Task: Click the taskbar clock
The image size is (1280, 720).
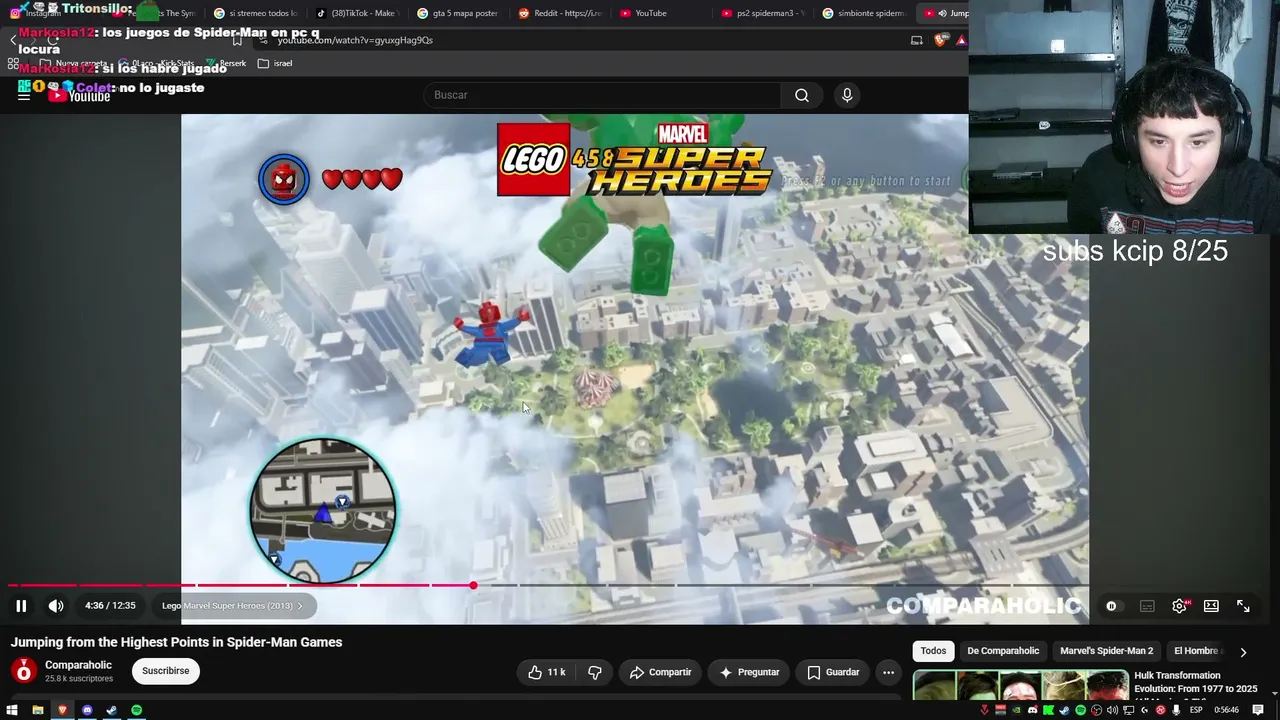Action: click(x=1226, y=710)
